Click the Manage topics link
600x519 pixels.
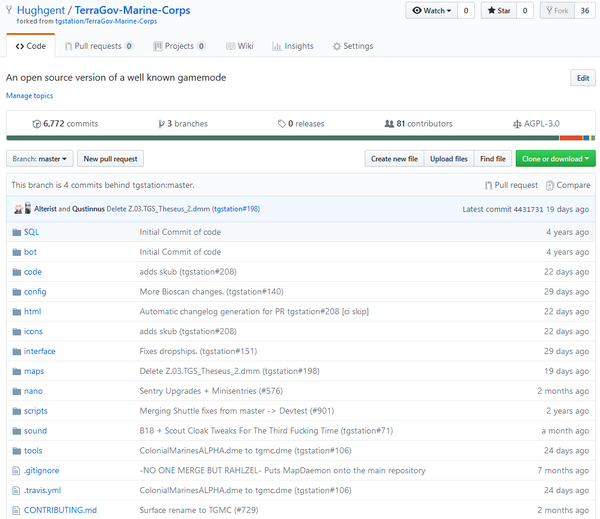pos(29,96)
